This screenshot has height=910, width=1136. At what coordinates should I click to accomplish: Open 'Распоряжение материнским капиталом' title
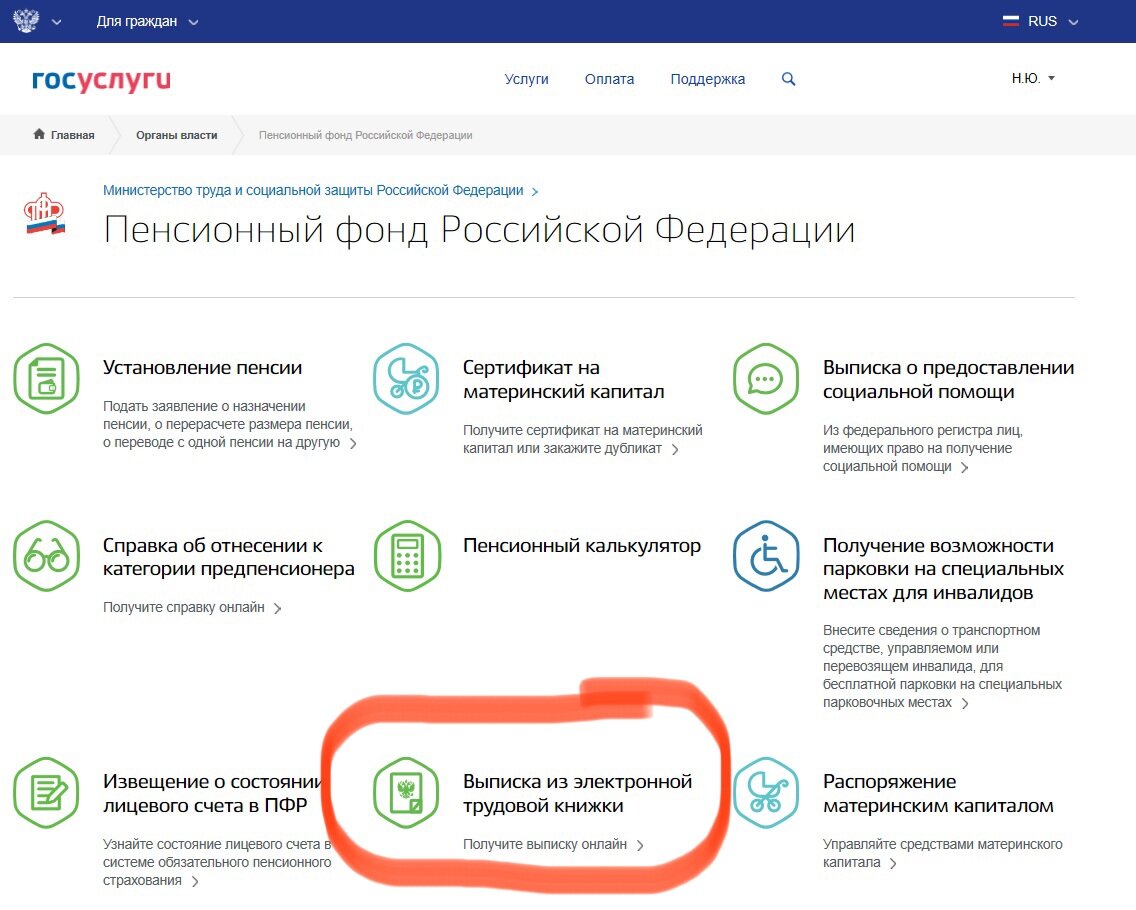[938, 793]
